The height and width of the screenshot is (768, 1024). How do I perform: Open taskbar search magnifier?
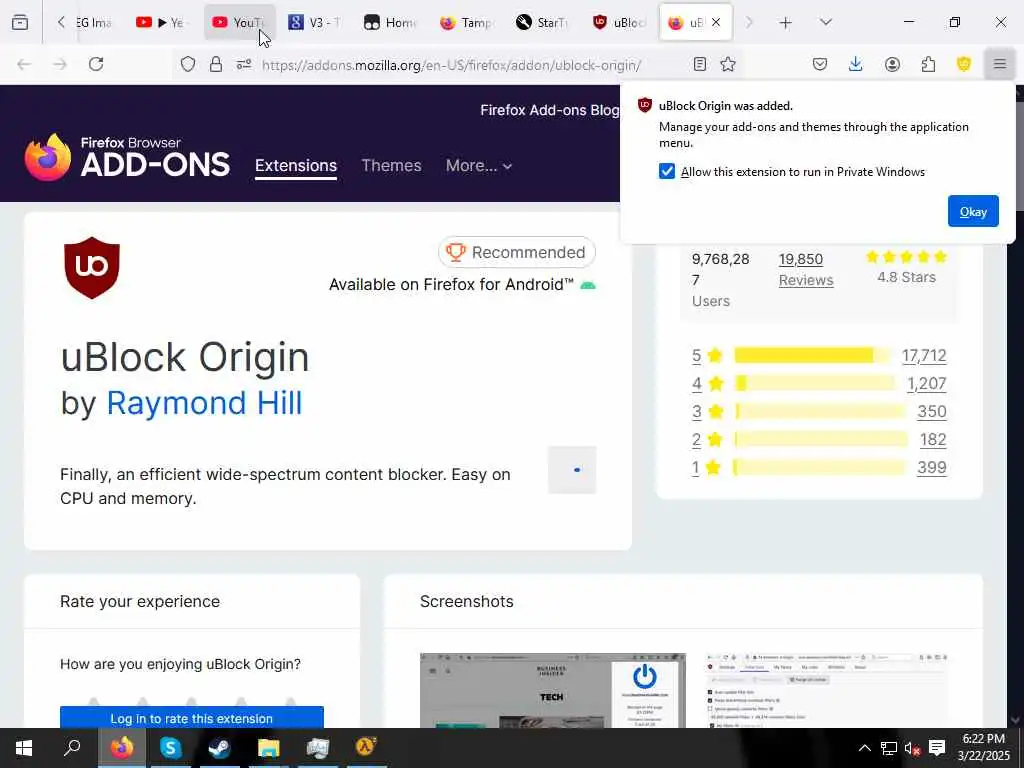click(72, 748)
